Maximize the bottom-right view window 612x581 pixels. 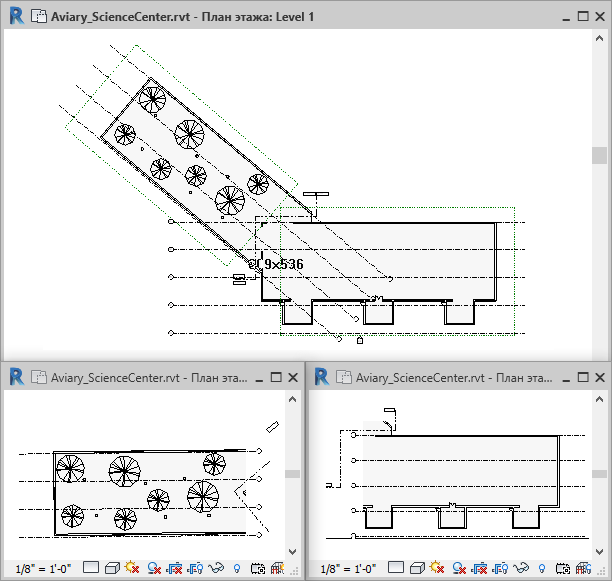point(583,377)
